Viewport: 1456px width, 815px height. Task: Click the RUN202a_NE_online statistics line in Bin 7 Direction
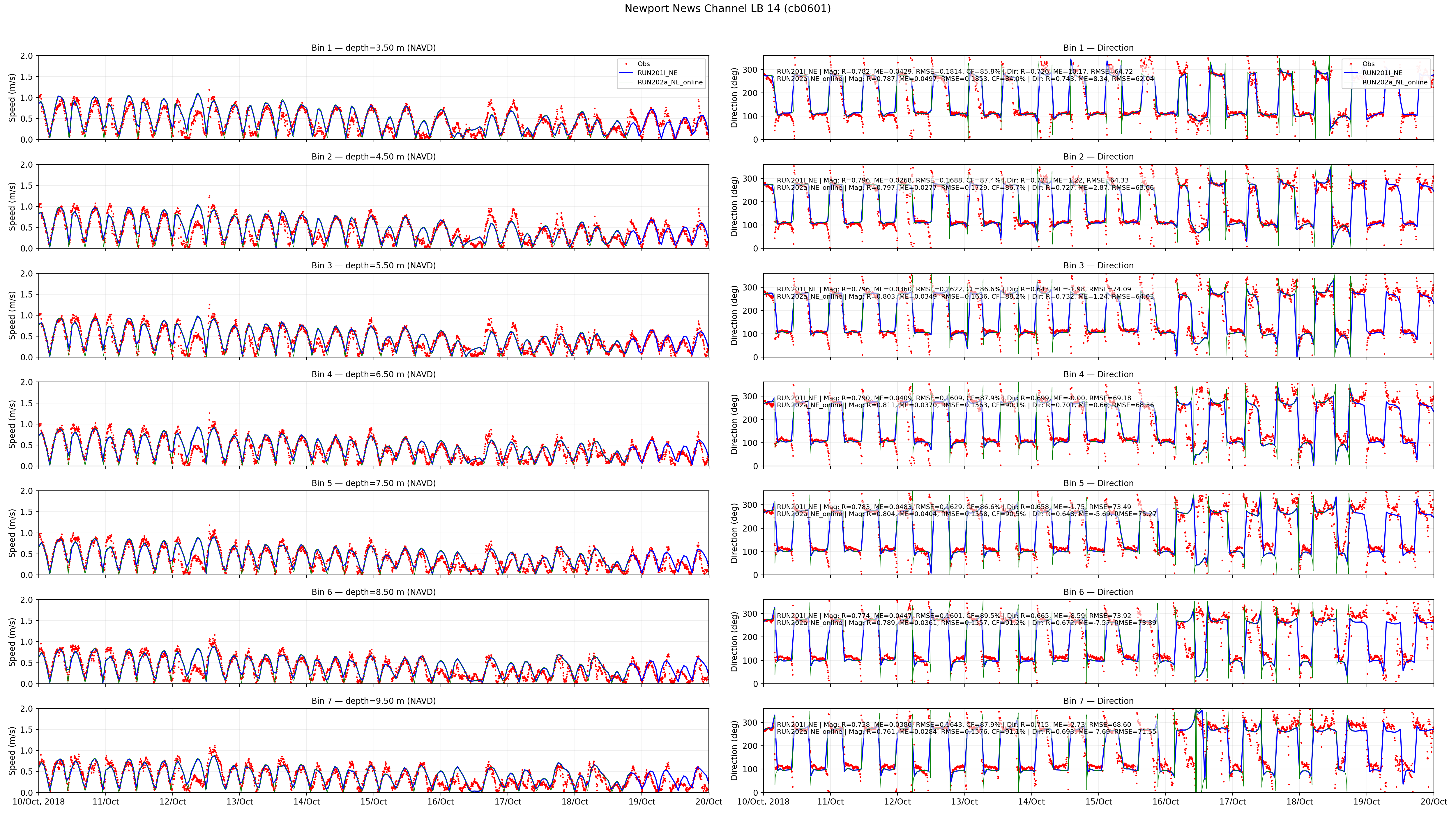966,732
